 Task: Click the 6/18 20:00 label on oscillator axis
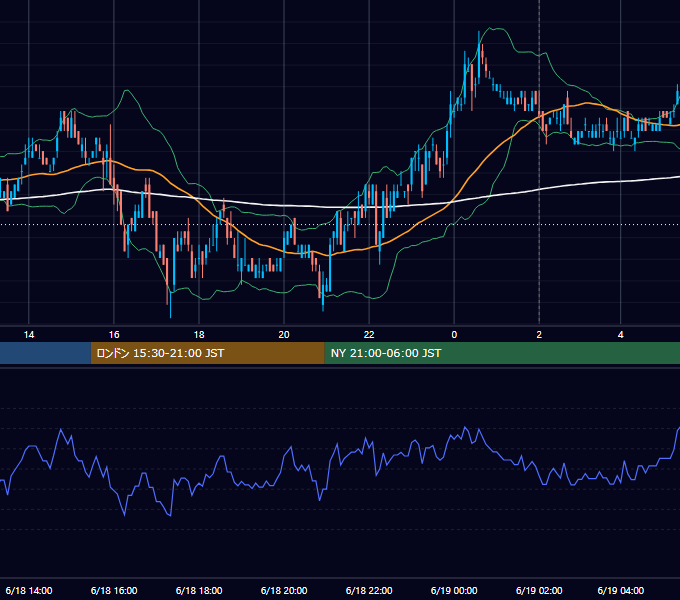(284, 590)
